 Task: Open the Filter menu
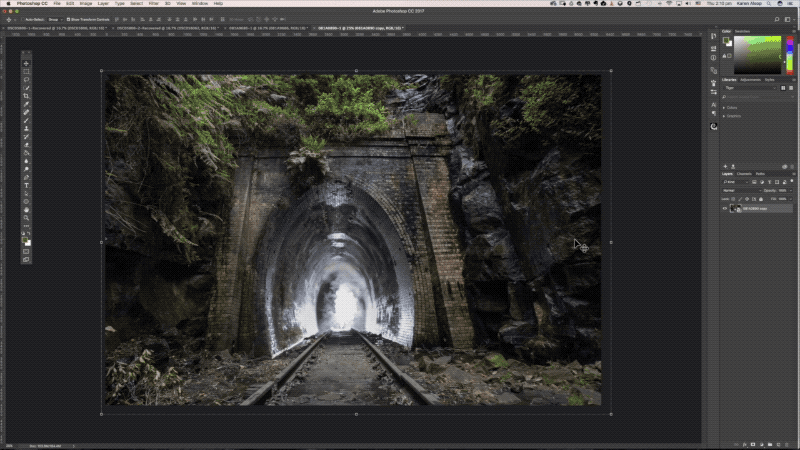pyautogui.click(x=154, y=4)
